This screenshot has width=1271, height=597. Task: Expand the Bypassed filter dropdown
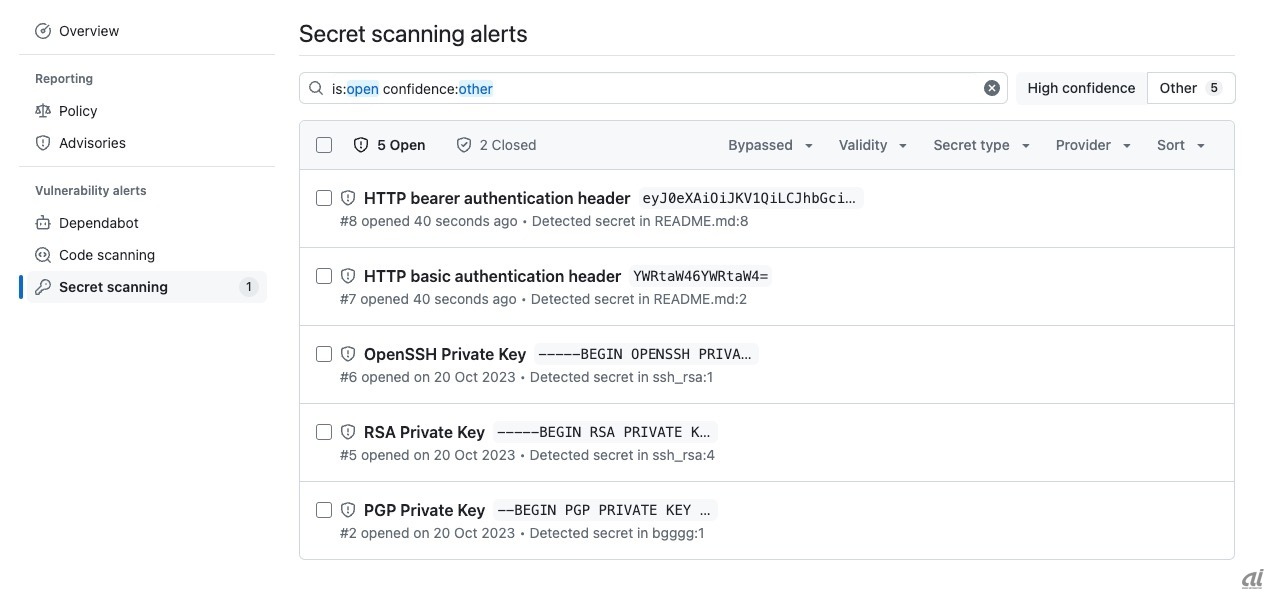click(x=770, y=145)
